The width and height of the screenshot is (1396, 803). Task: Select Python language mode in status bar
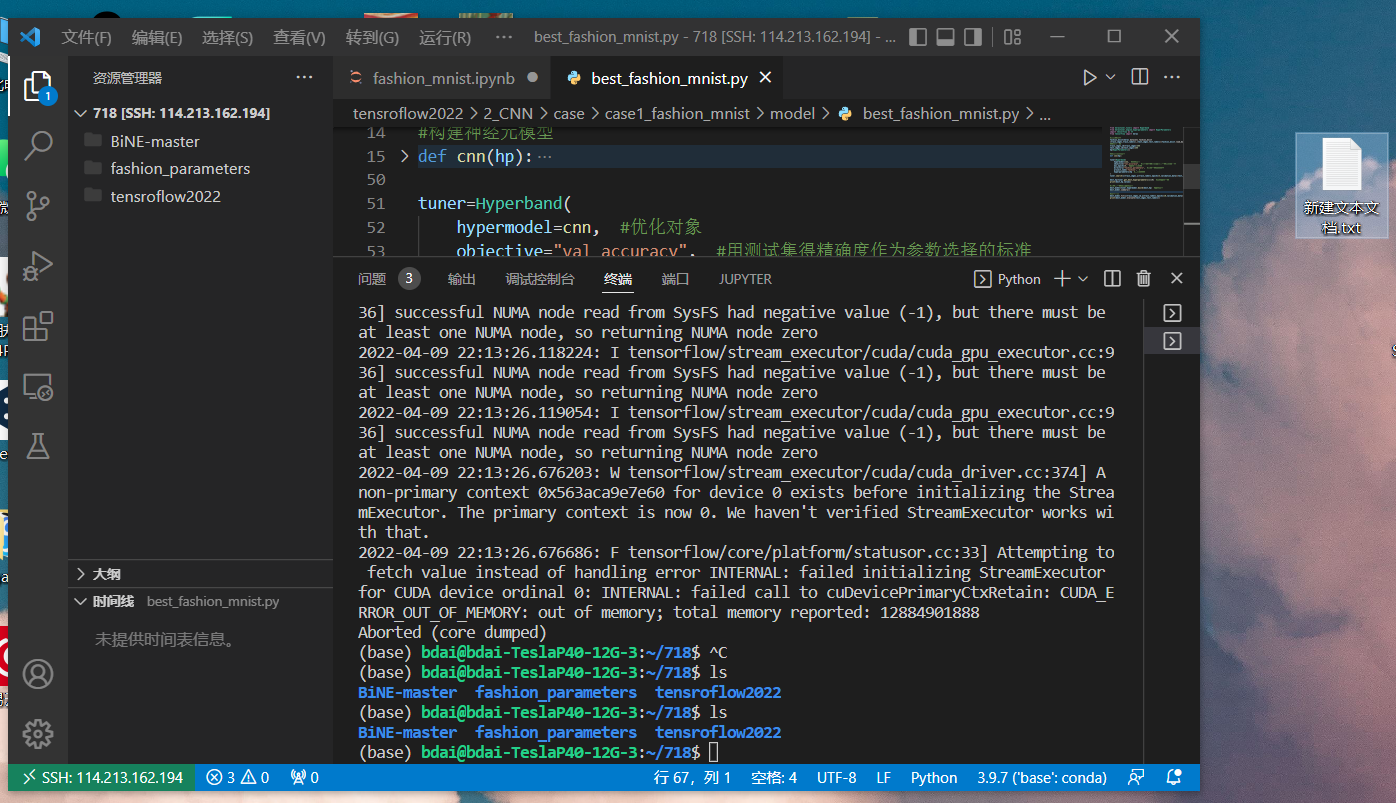[934, 777]
